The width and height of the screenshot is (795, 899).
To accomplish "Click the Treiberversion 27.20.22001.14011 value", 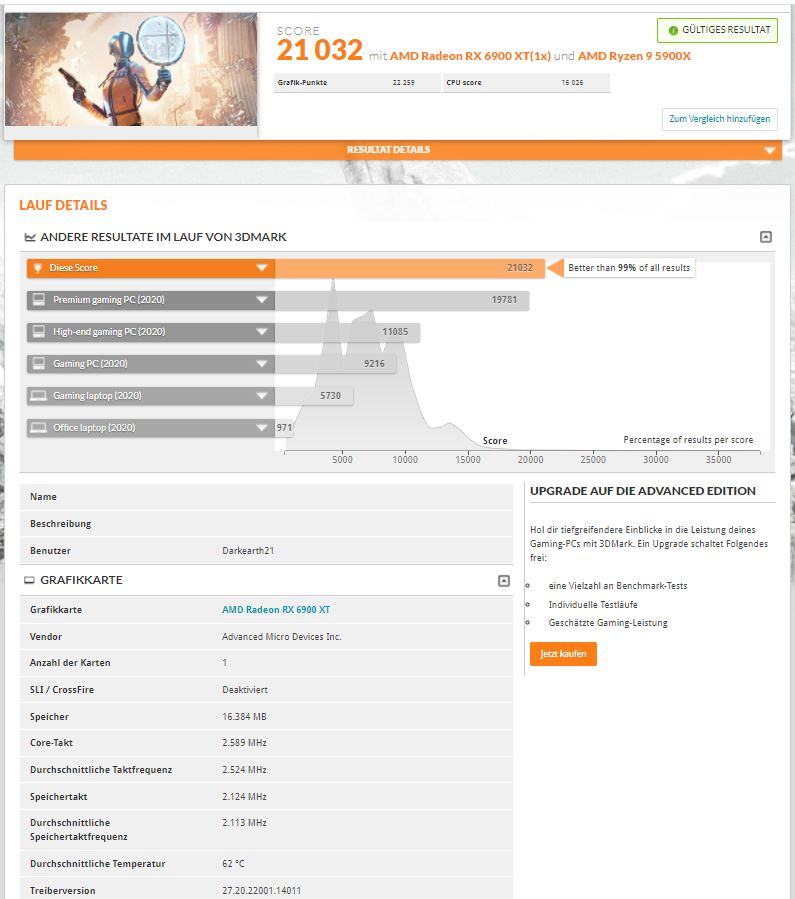I will pyautogui.click(x=261, y=891).
